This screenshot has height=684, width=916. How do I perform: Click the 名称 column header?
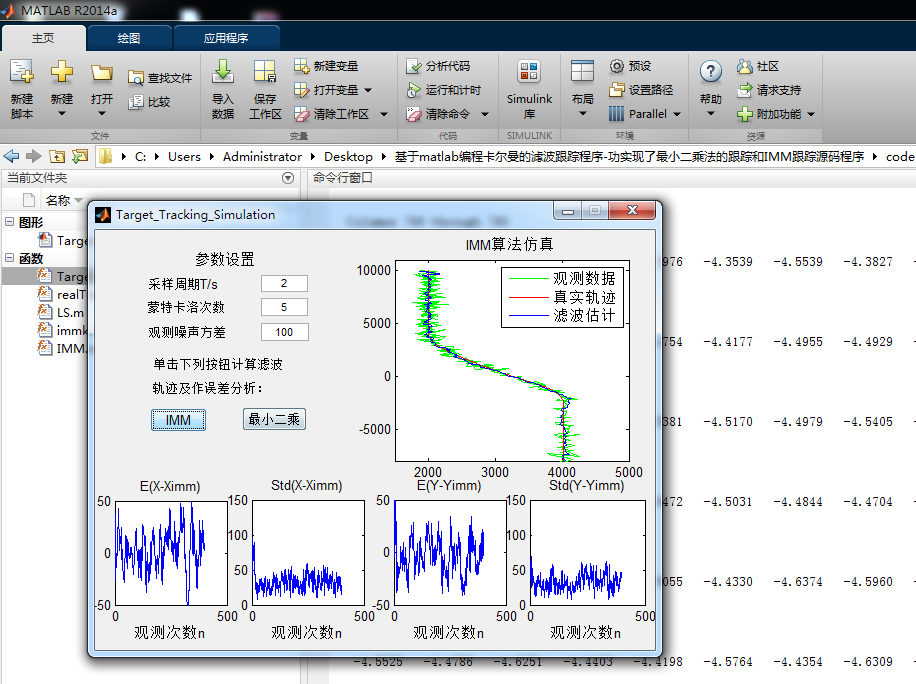tap(58, 200)
